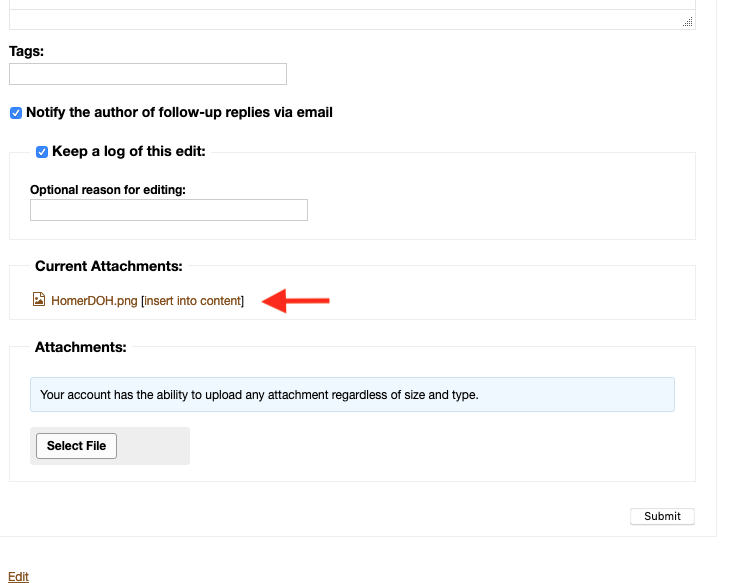Click the gray upload area beside Select File

153,446
